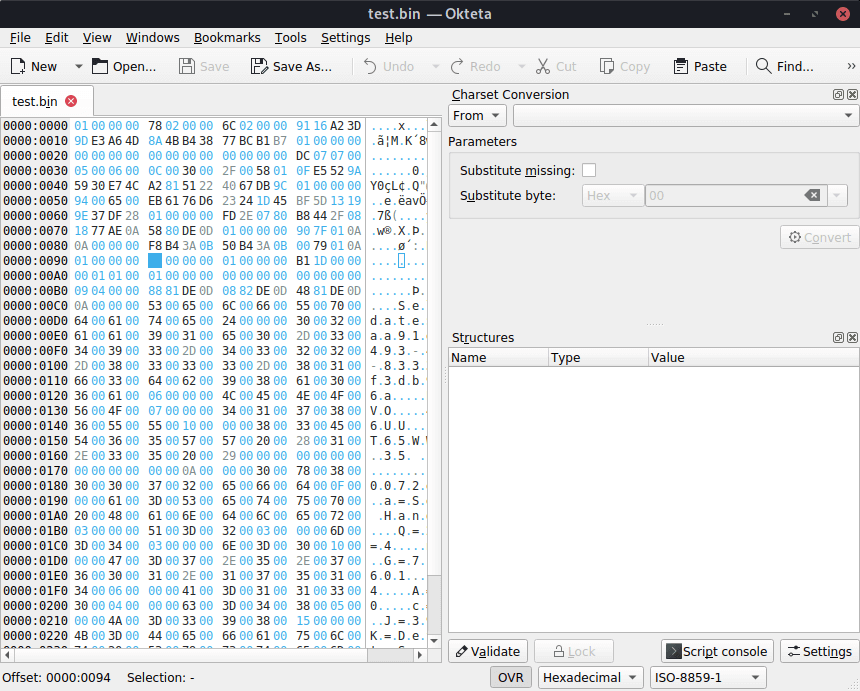
Task: Open the New button dropdown arrow
Action: 78,66
